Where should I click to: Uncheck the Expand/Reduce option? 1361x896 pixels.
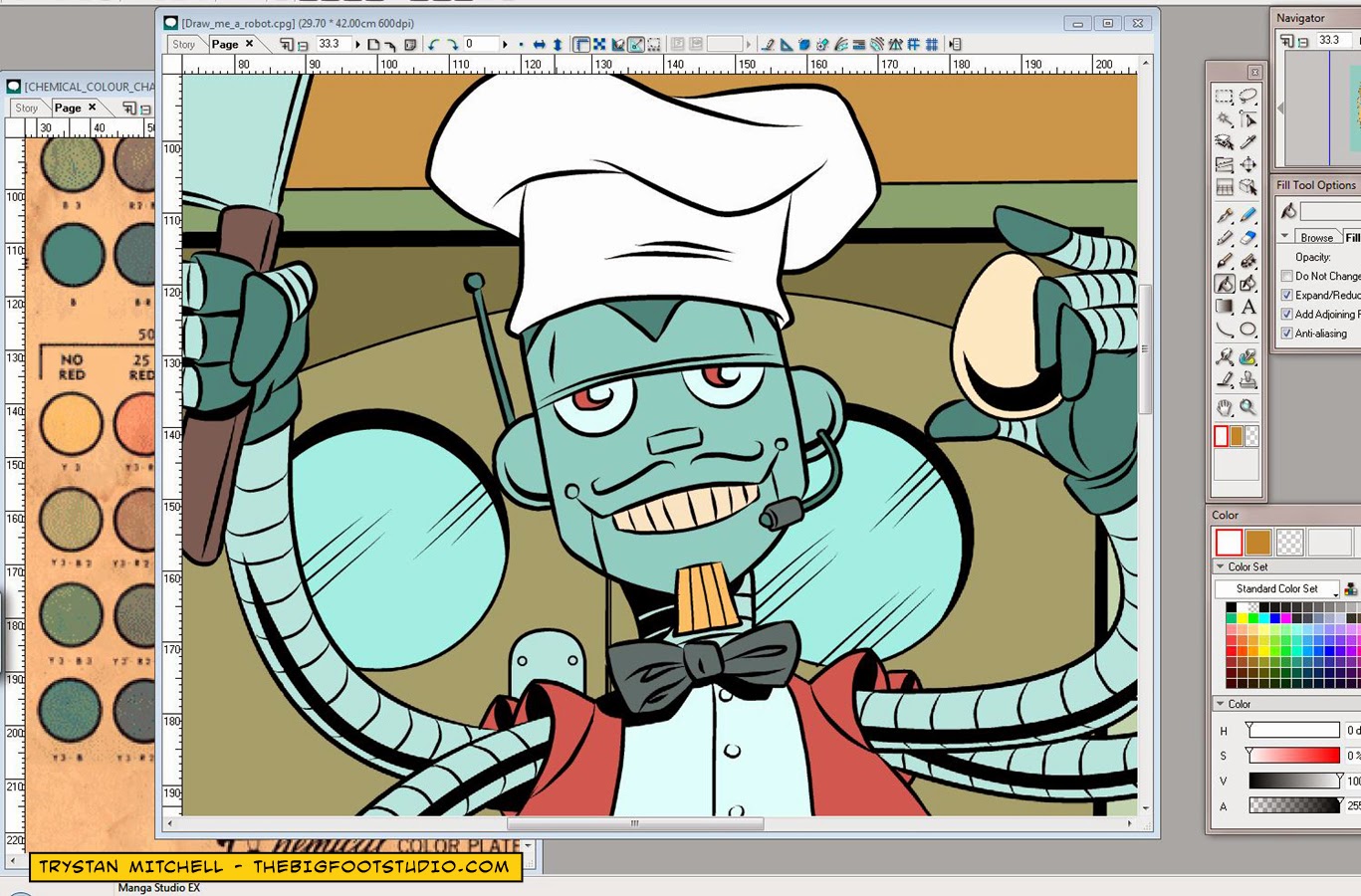tap(1287, 295)
